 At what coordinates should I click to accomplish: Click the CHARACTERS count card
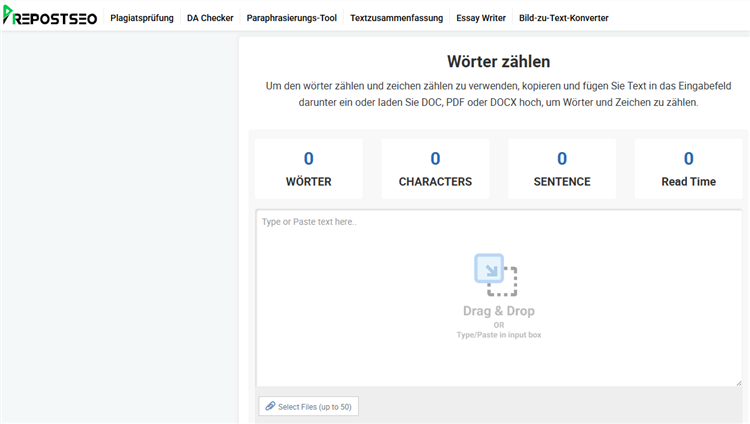435,169
